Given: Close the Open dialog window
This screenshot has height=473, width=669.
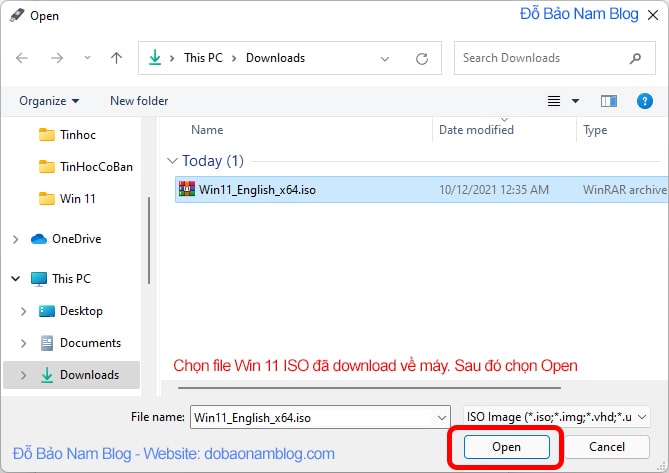Looking at the screenshot, I should [653, 15].
